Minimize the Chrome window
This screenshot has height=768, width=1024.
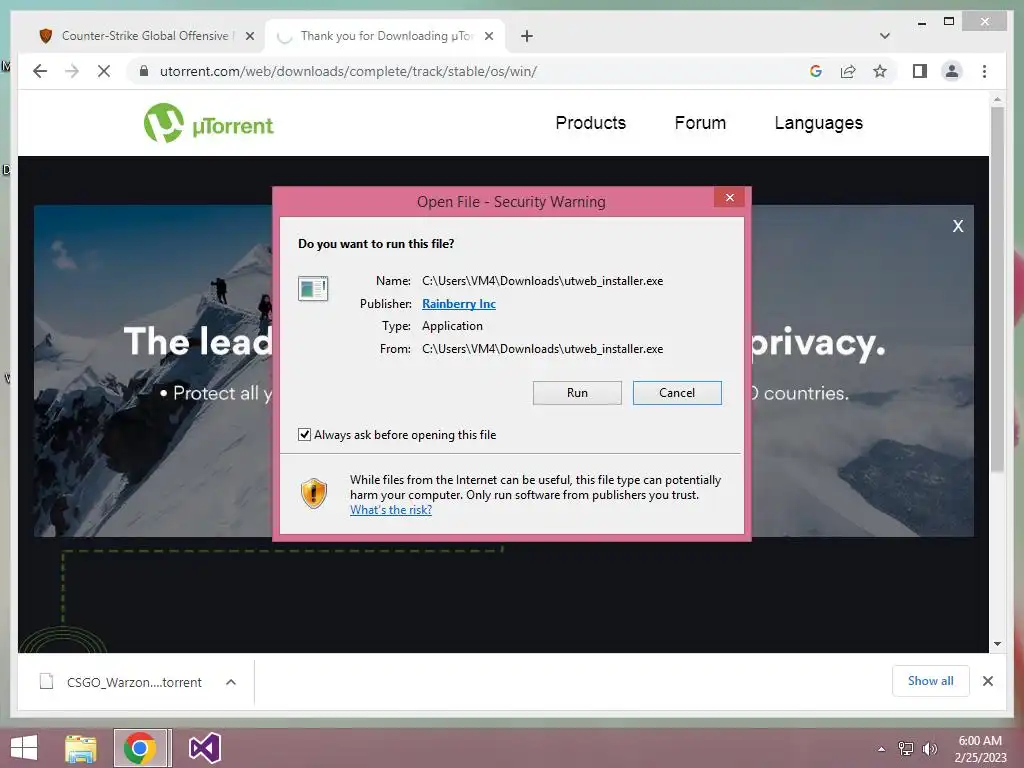pyautogui.click(x=921, y=23)
